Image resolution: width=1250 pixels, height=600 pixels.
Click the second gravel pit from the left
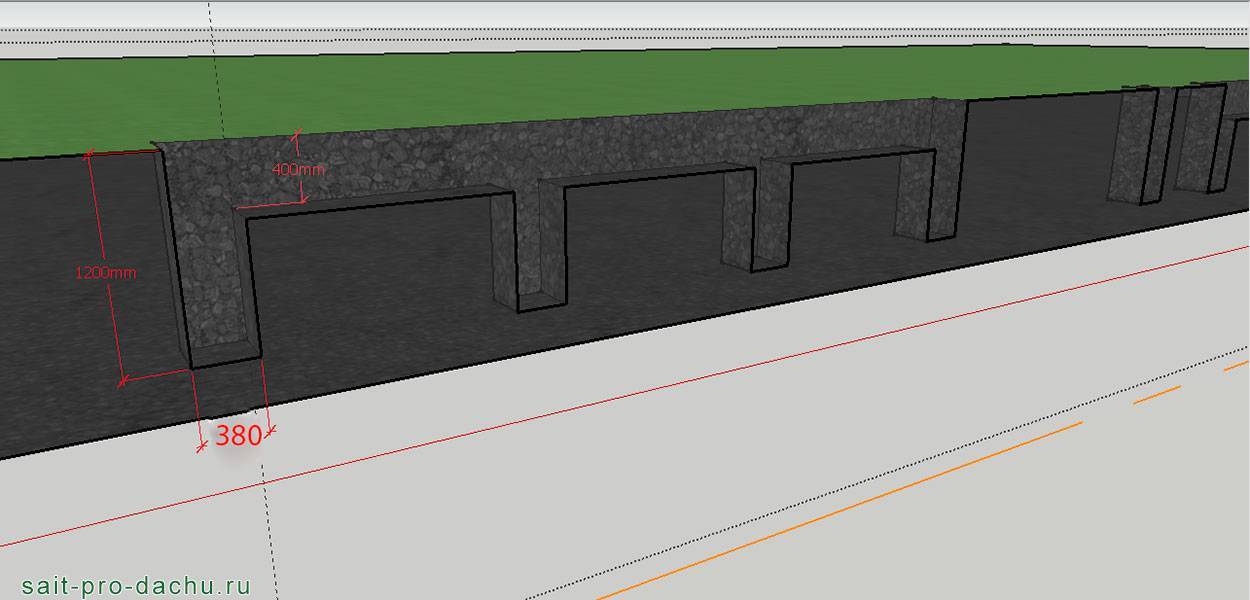(x=528, y=250)
